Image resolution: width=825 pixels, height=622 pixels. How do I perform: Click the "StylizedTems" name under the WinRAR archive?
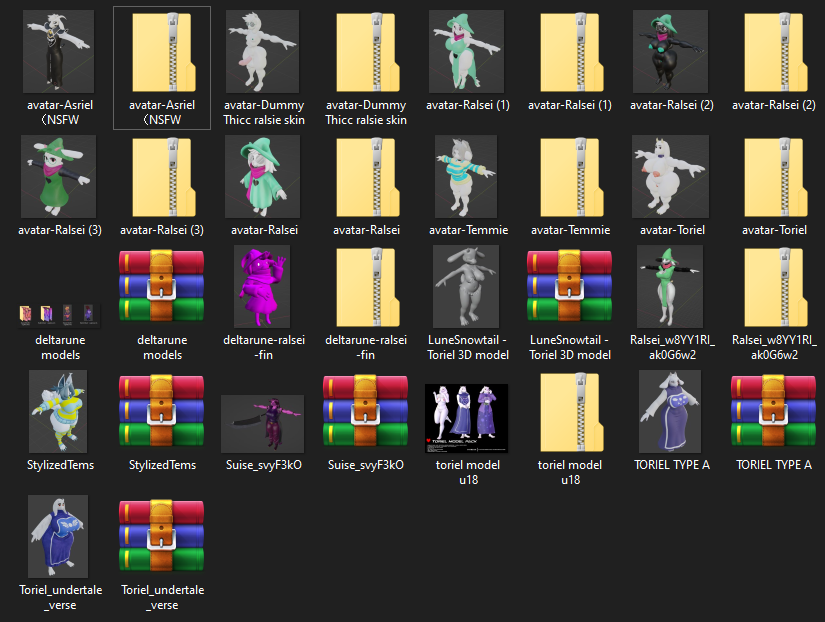click(x=163, y=465)
